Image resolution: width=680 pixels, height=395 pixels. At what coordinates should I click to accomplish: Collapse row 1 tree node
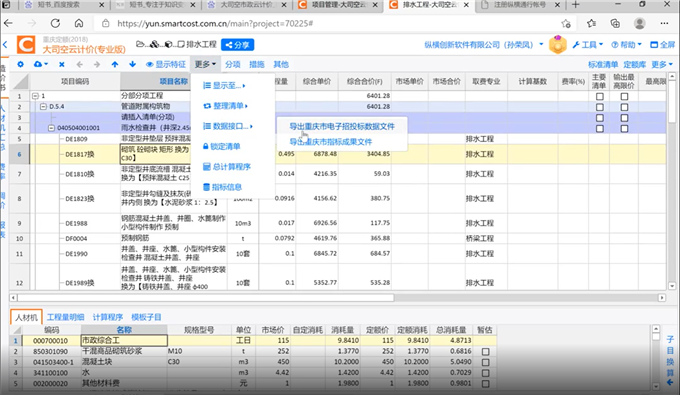35,96
